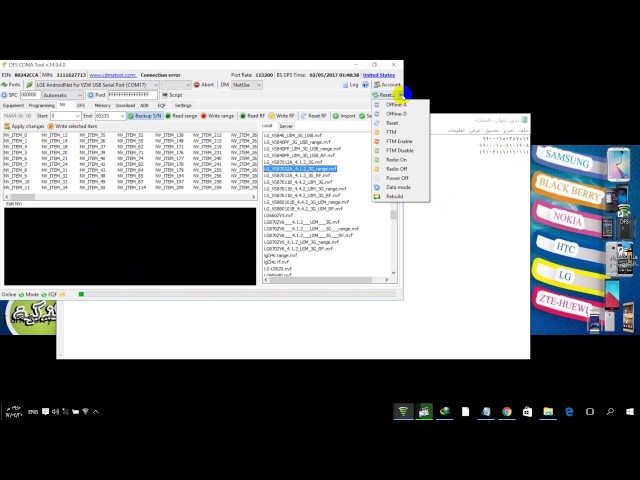
Task: Choose FTM Disable in Reset menu
Action: click(x=400, y=151)
